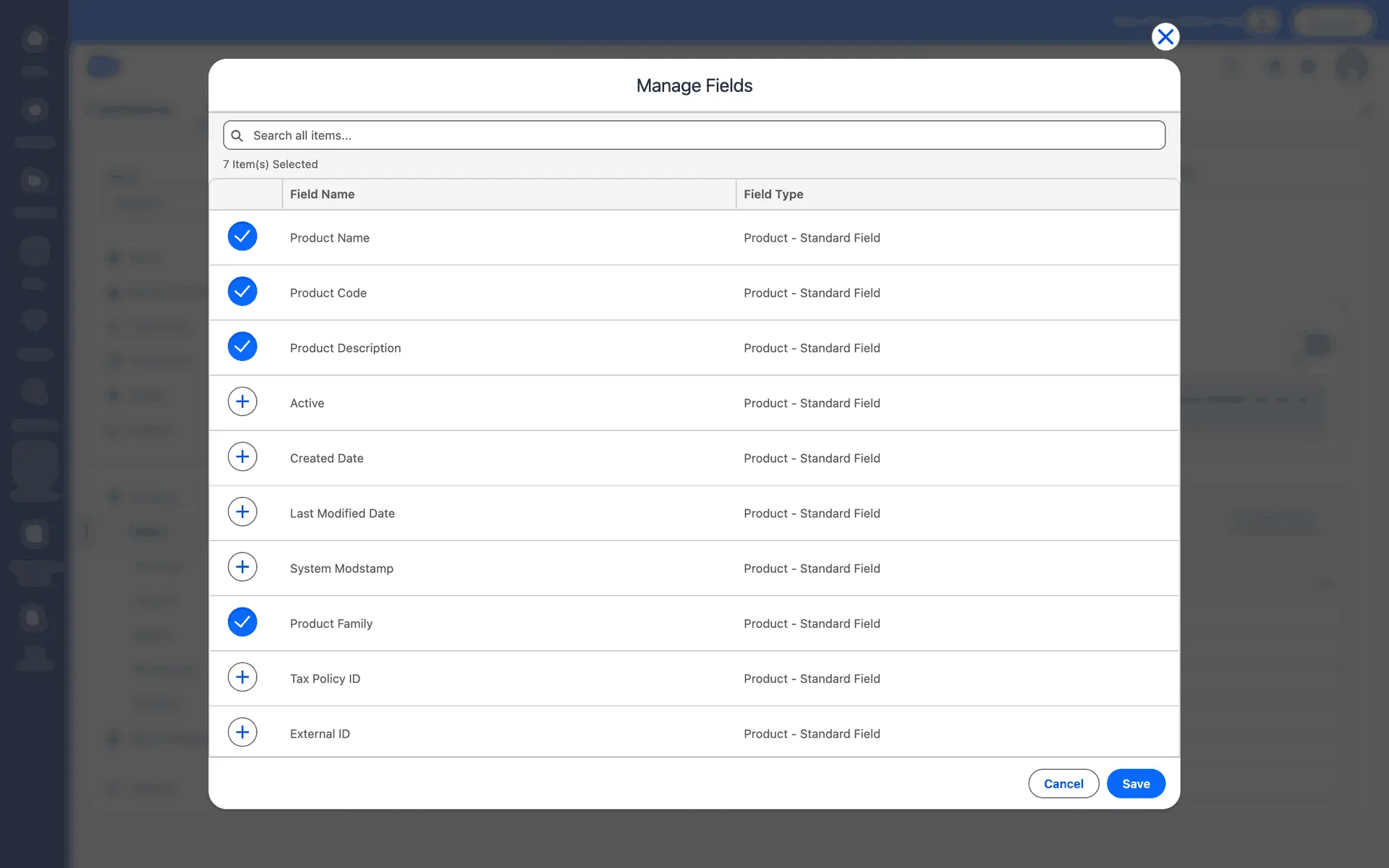Cancel the field changes
This screenshot has height=868, width=1389.
coord(1063,783)
